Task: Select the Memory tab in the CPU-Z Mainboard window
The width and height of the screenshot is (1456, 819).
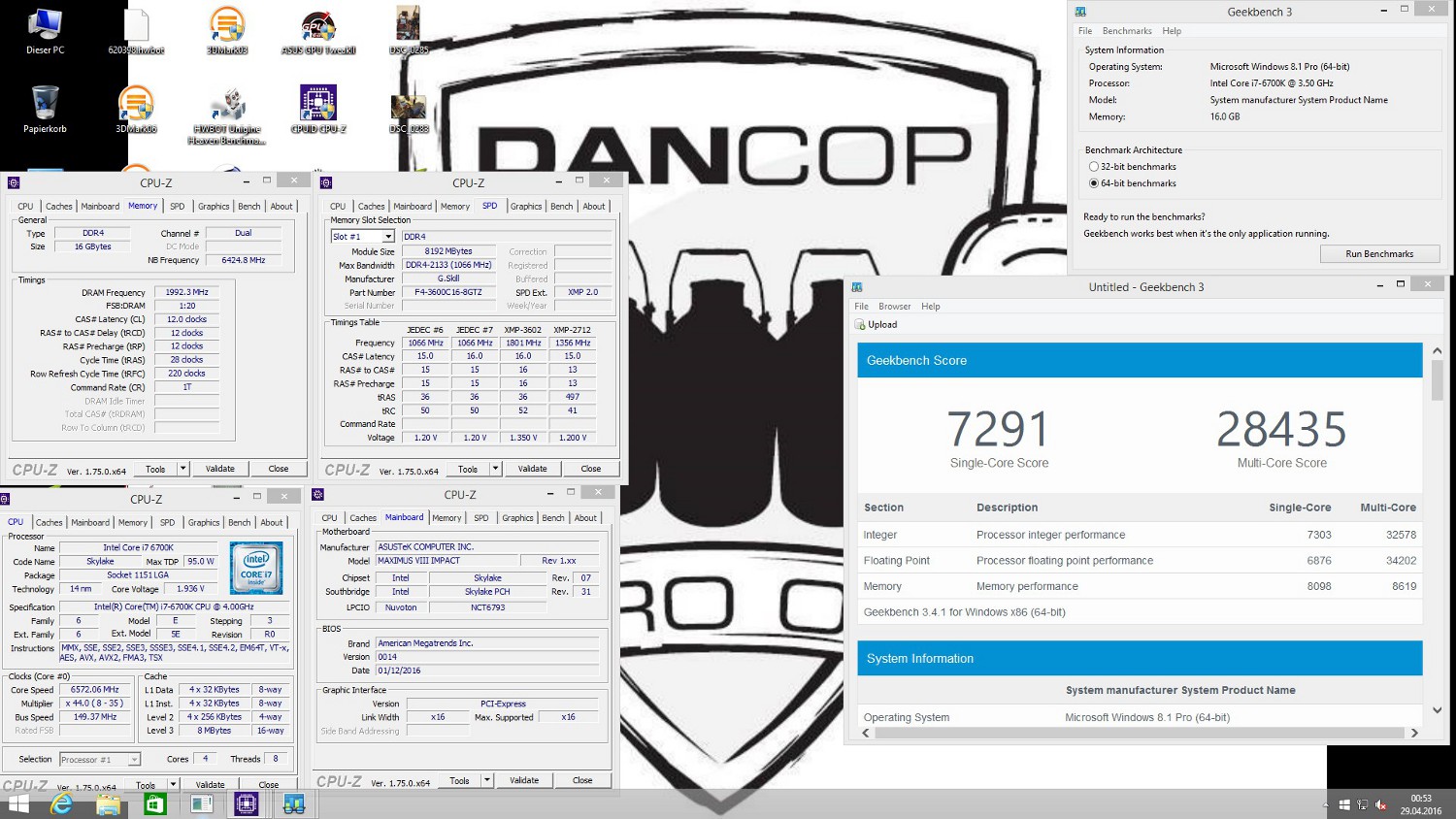Action: [x=447, y=518]
